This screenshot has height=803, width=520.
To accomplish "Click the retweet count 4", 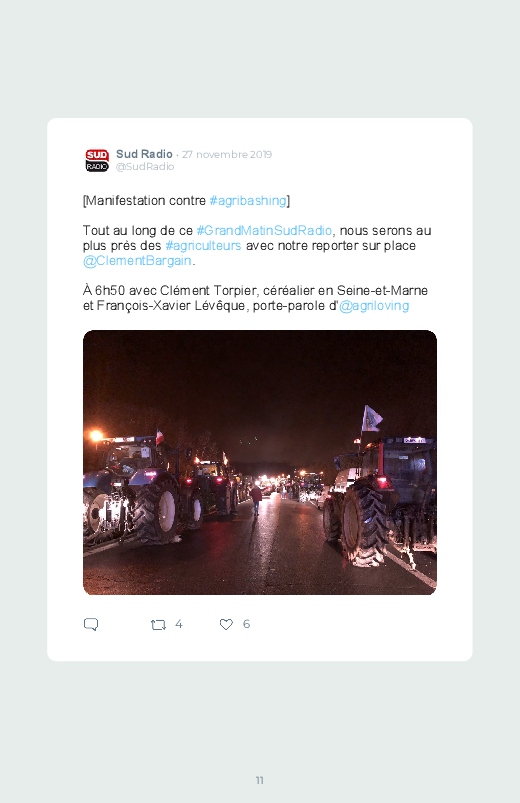I will point(178,624).
